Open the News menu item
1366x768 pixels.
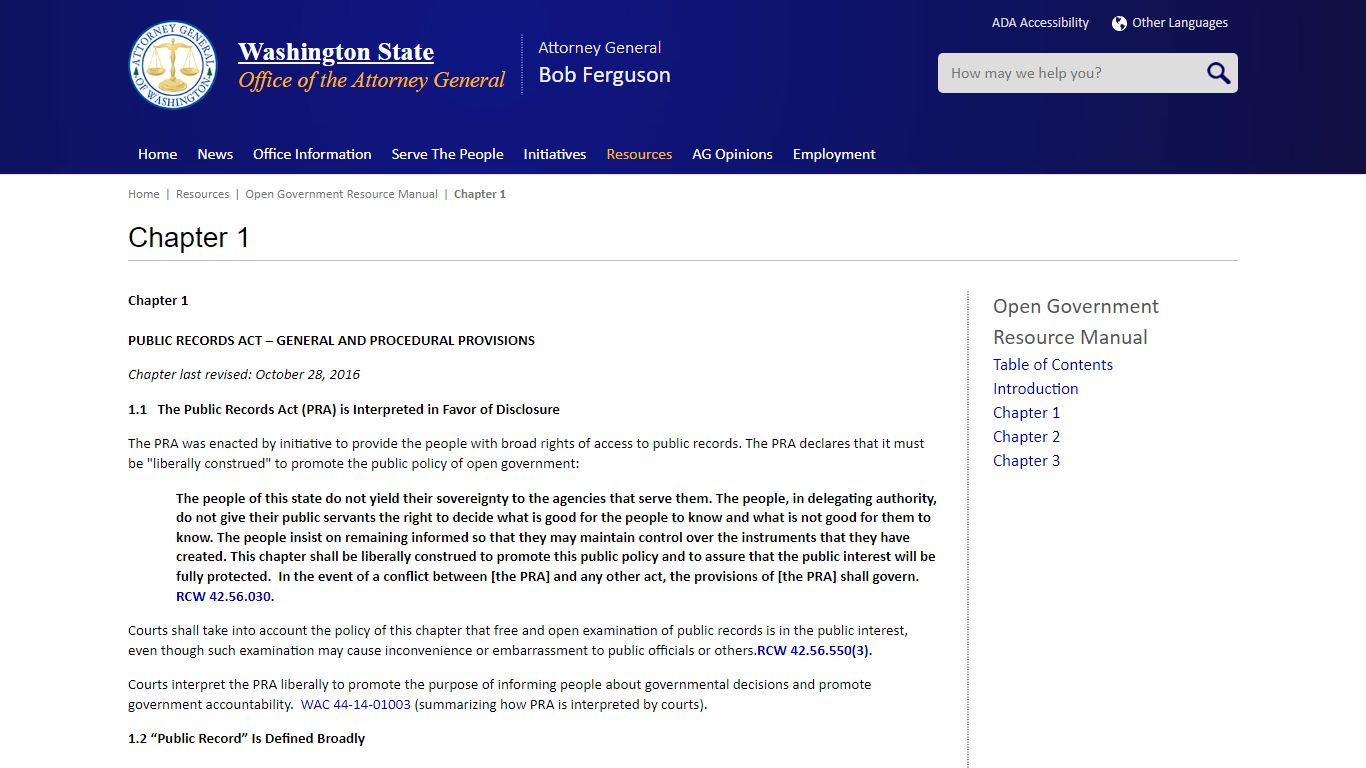[x=215, y=154]
